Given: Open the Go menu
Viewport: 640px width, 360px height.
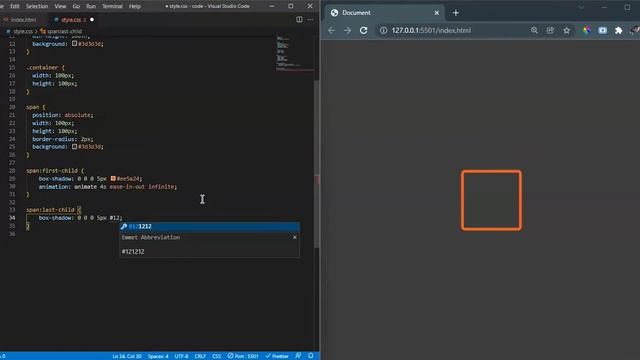Looking at the screenshot, I should coord(76,6).
